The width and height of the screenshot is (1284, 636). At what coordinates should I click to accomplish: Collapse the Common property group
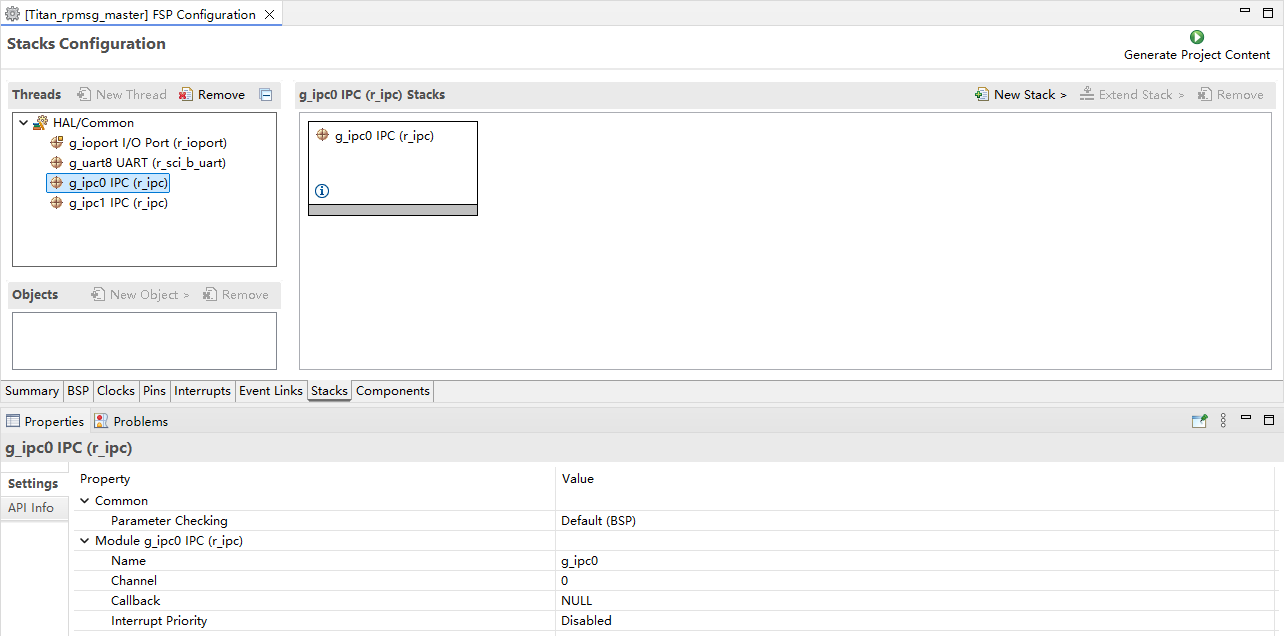[x=85, y=501]
